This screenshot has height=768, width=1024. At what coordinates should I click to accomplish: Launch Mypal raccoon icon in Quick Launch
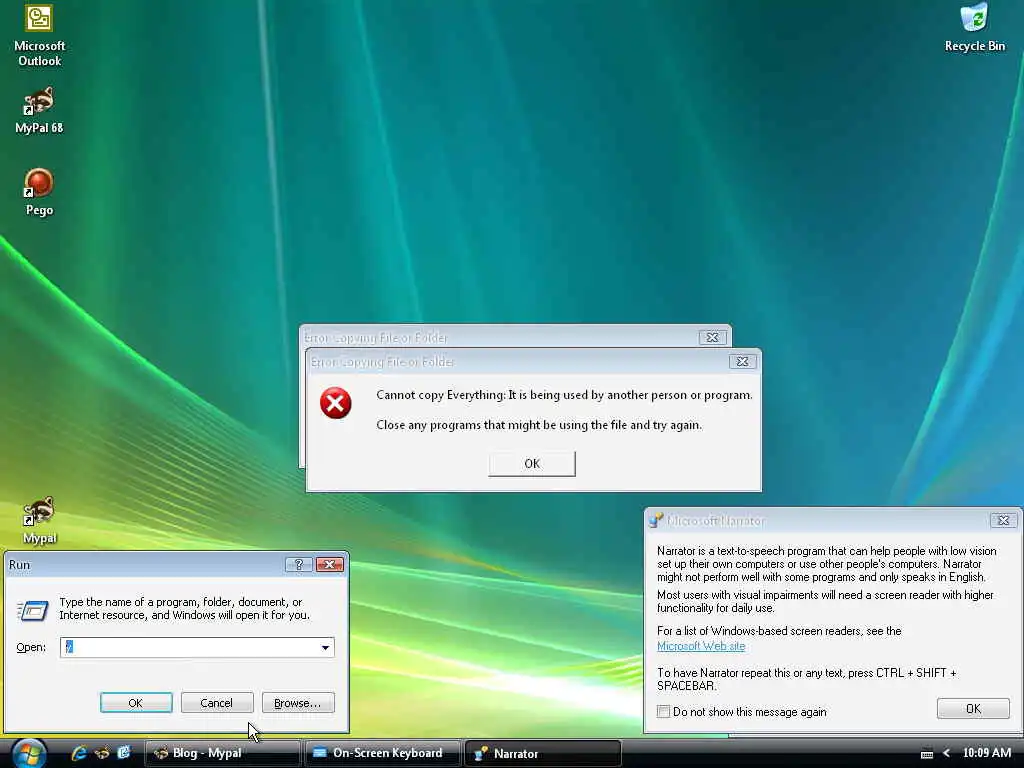(102, 753)
